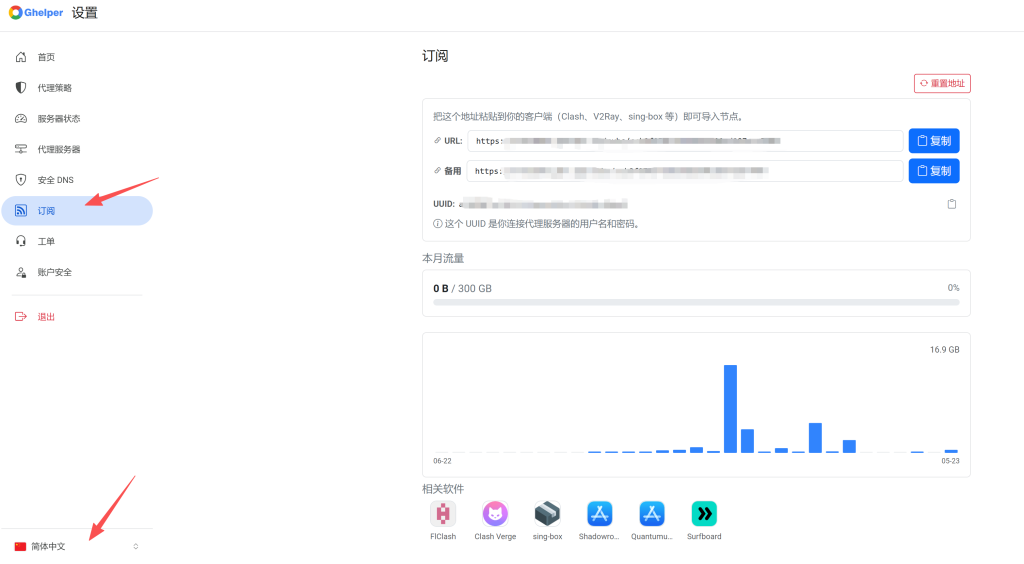Image resolution: width=1024 pixels, height=564 pixels.
Task: Open the Shadowrocket App Store icon
Action: coord(600,514)
